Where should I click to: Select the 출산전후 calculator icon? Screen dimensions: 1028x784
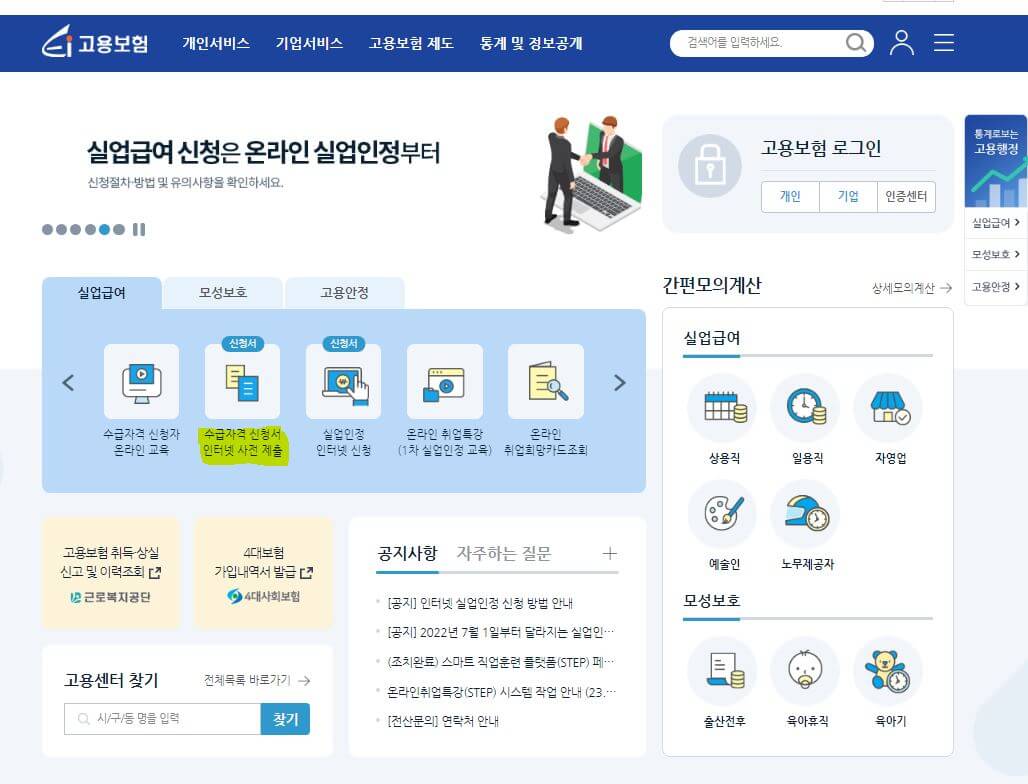[x=724, y=671]
